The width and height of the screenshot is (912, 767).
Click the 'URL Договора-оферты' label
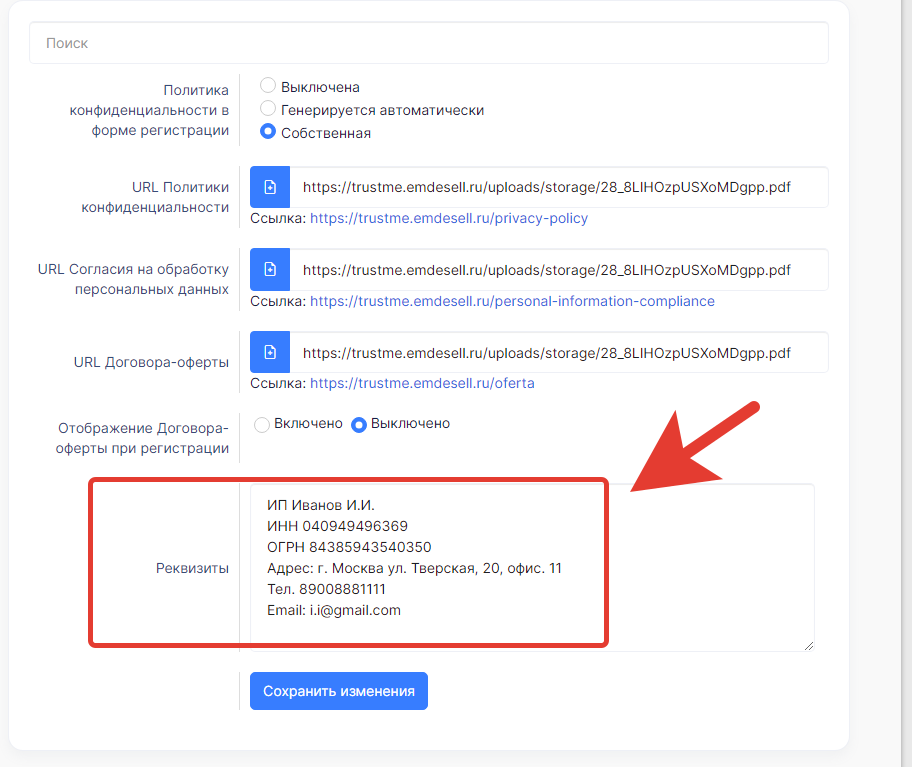pyautogui.click(x=151, y=362)
